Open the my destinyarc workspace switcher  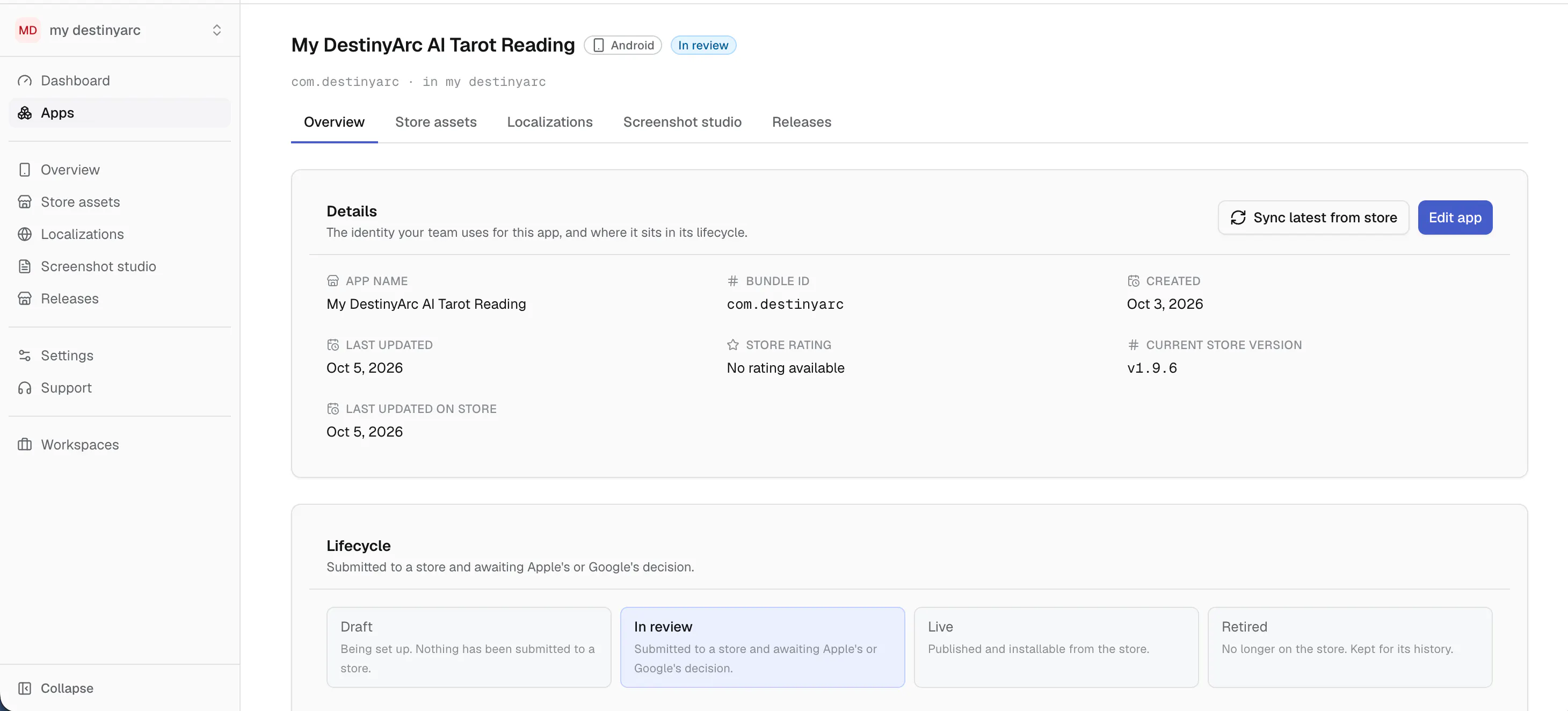[119, 30]
